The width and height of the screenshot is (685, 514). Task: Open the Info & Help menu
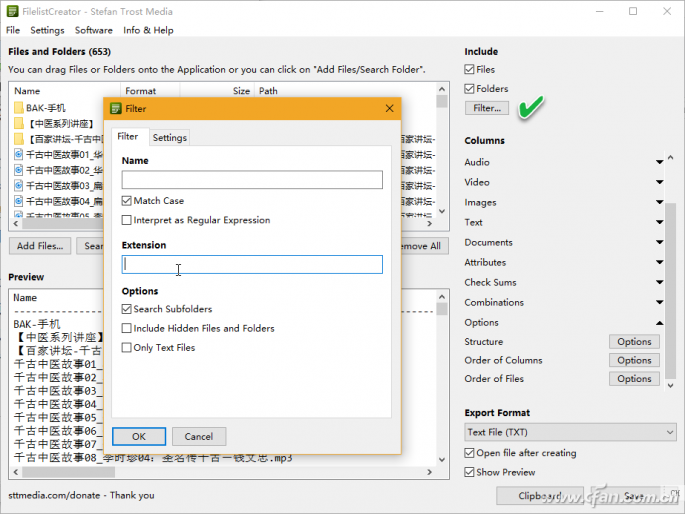(148, 30)
